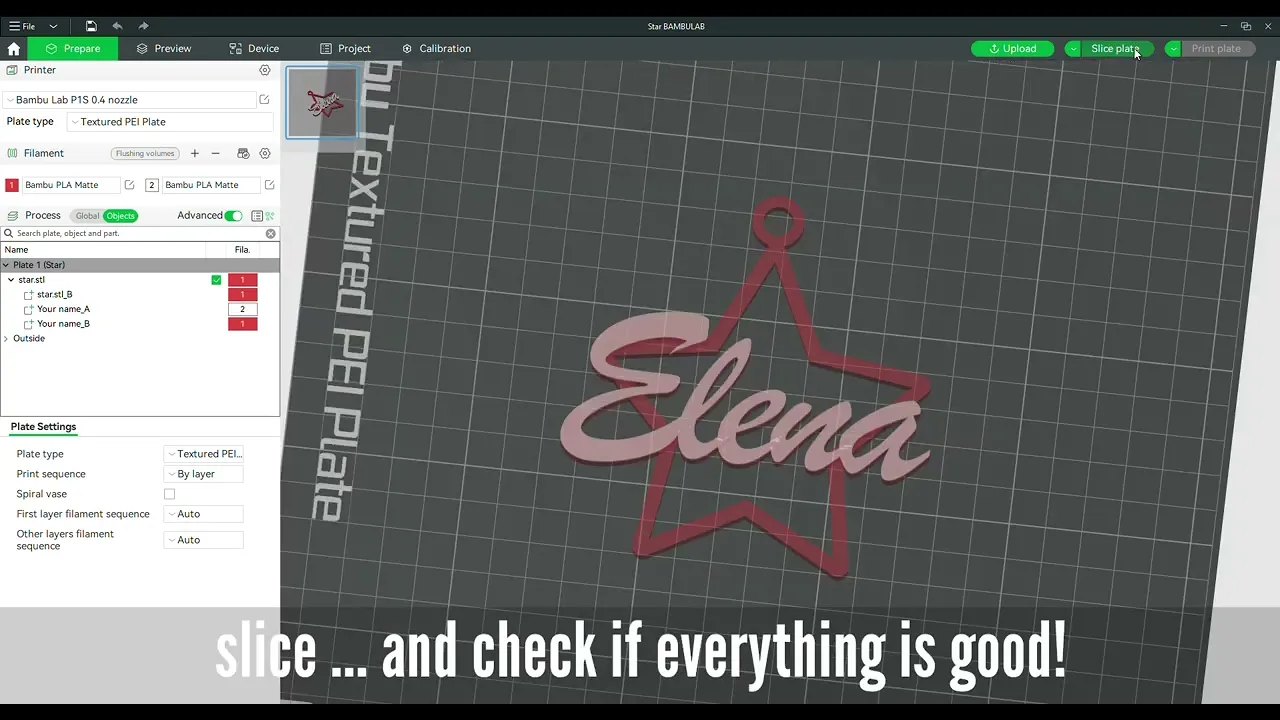Open the Plate Settings plate type dropdown

(203, 454)
